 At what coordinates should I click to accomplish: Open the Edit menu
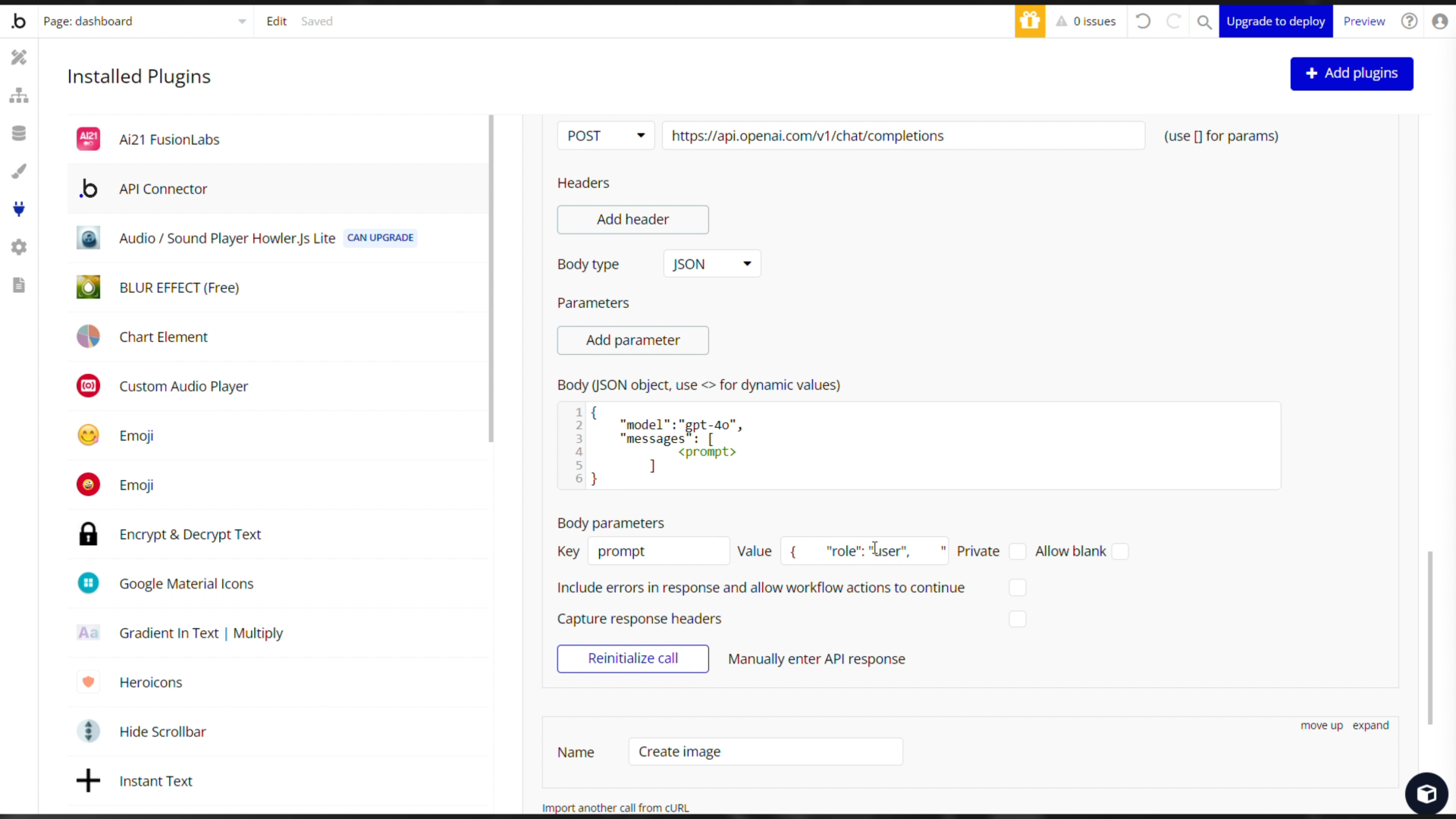[x=276, y=21]
